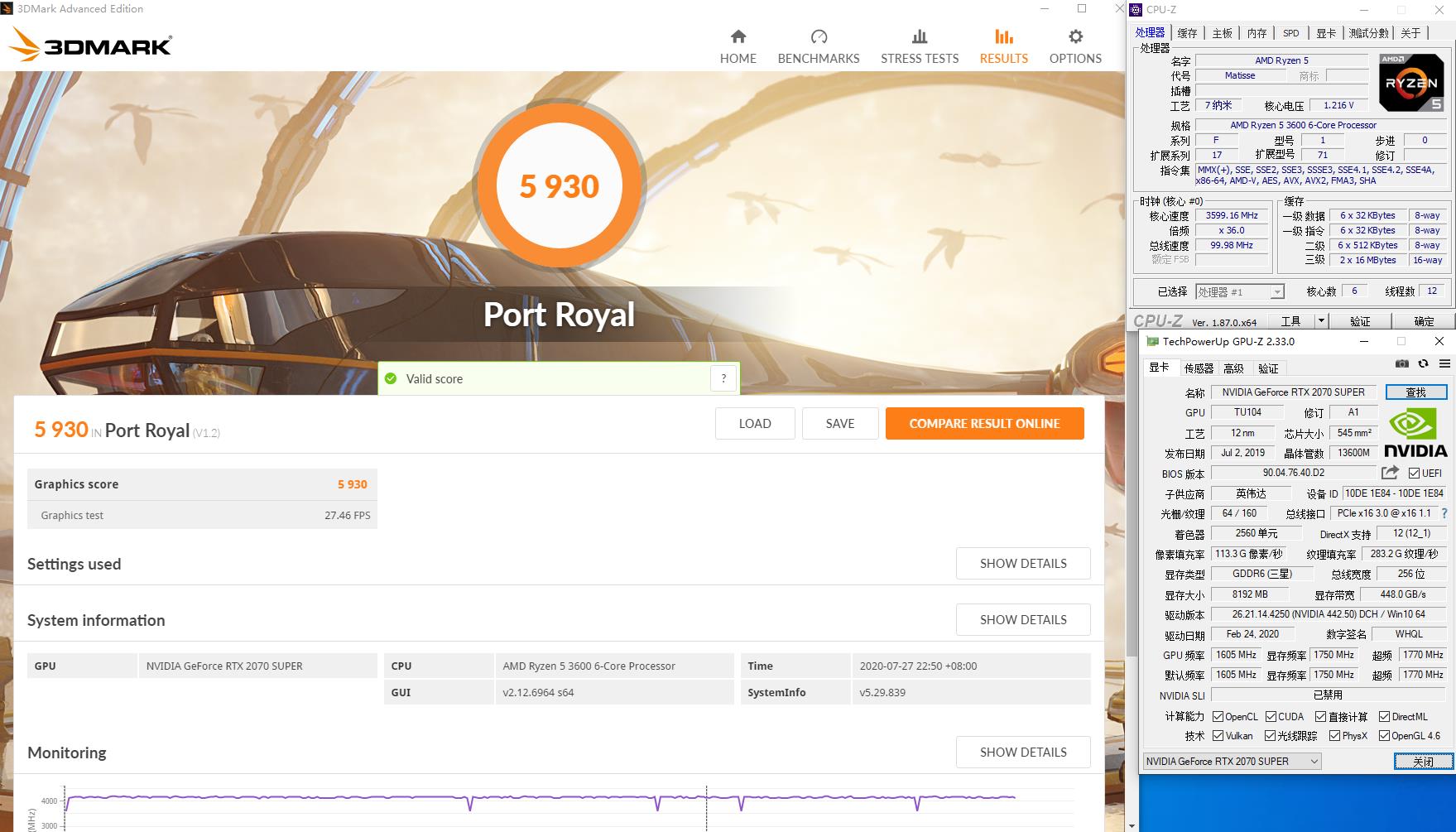Show details for Settings used
Viewport: 1456px width, 832px height.
point(1022,563)
